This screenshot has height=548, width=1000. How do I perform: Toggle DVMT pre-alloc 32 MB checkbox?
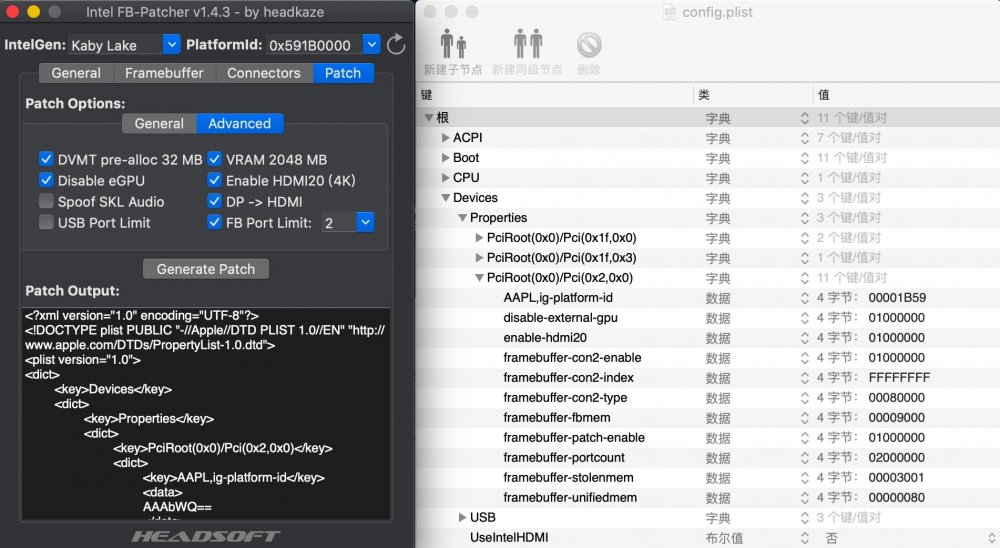tap(46, 159)
